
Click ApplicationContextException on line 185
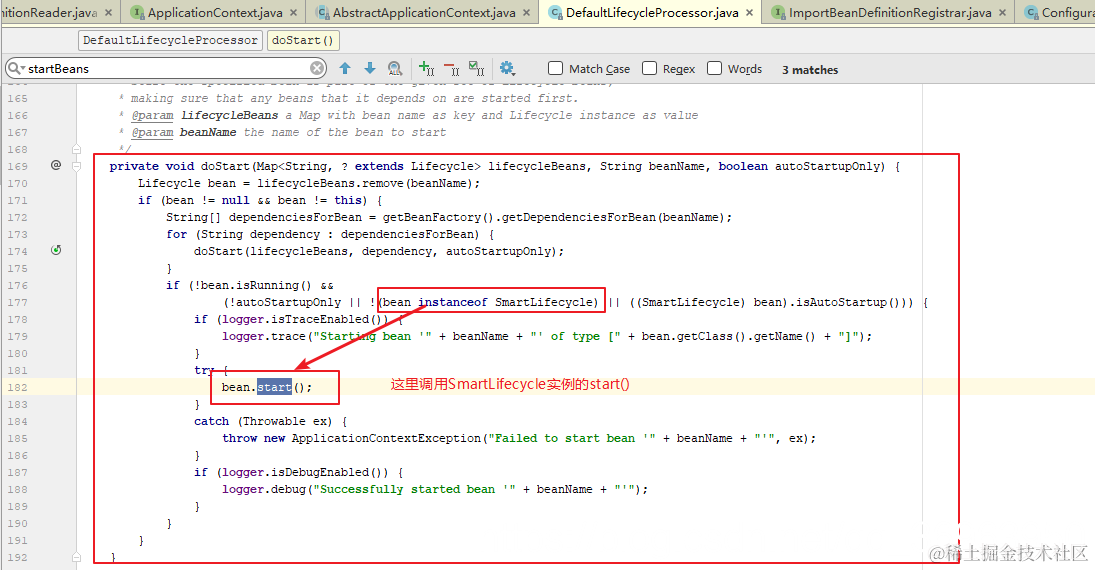point(386,439)
